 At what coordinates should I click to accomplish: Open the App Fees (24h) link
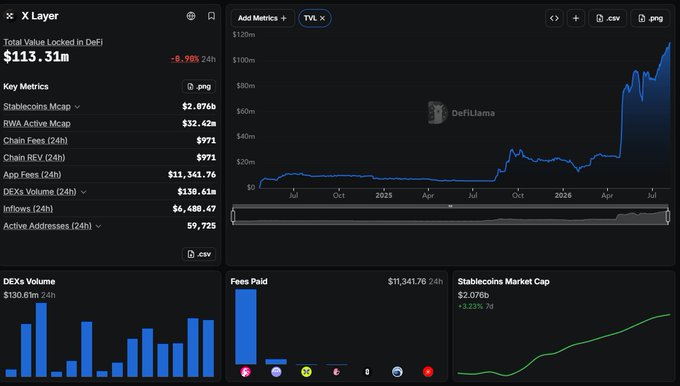click(x=32, y=174)
